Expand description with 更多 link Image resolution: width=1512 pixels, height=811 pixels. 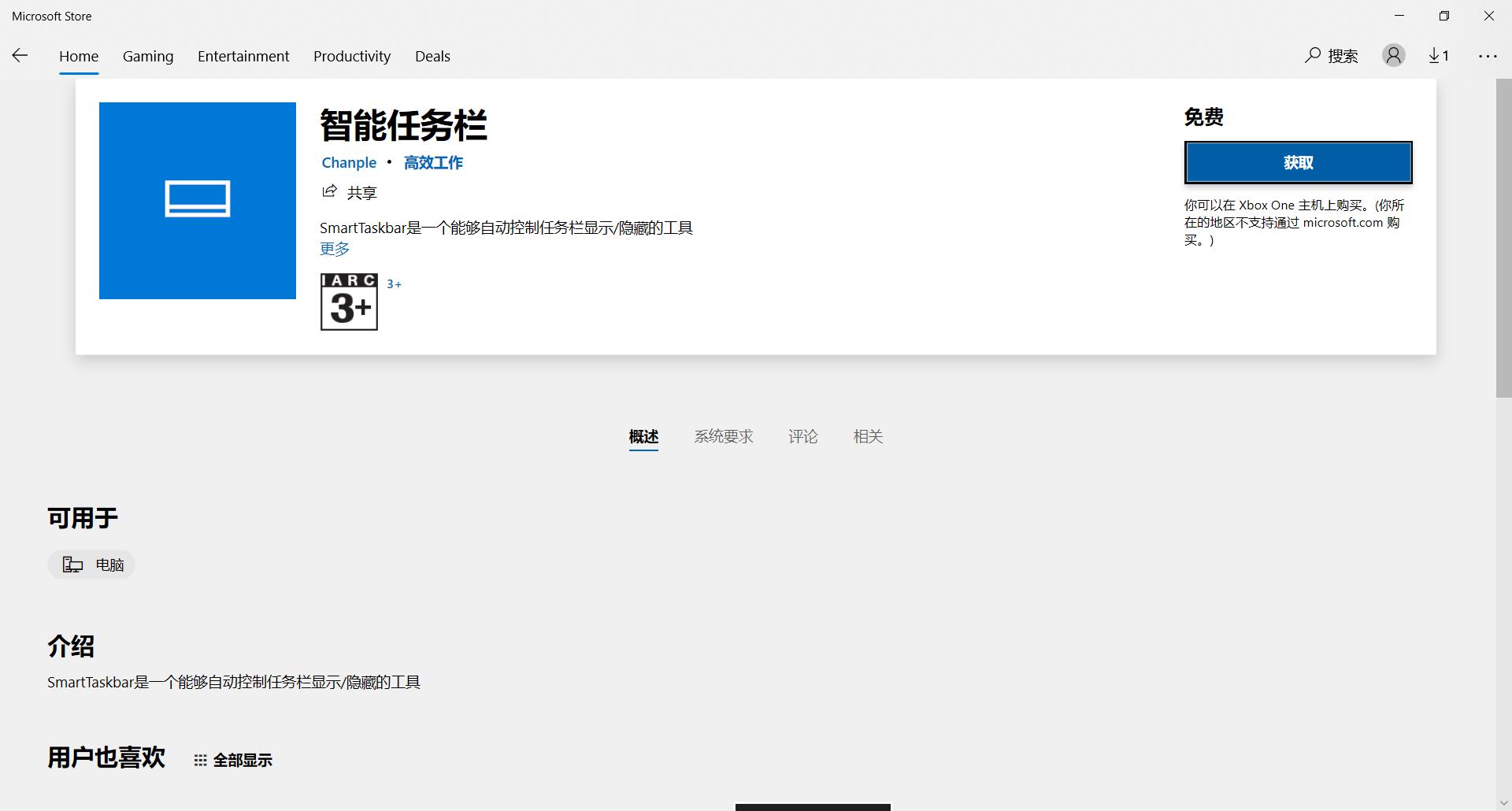(333, 248)
